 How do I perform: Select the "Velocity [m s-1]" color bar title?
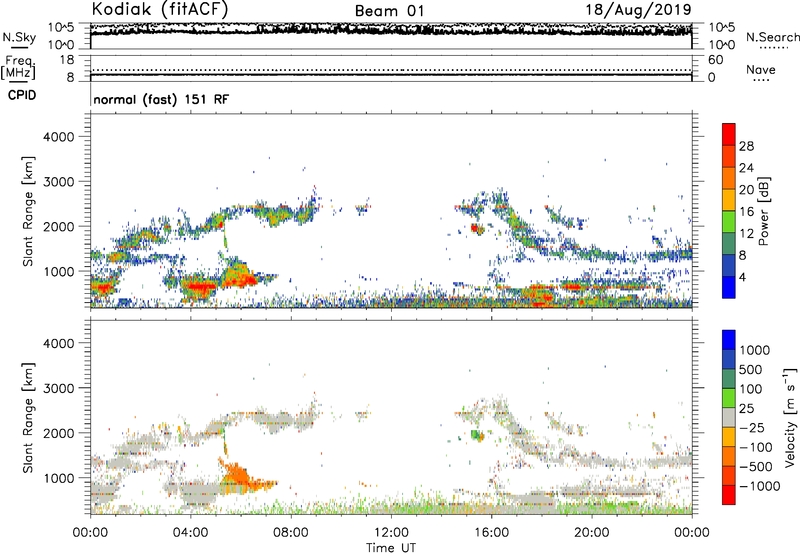pyautogui.click(x=790, y=417)
